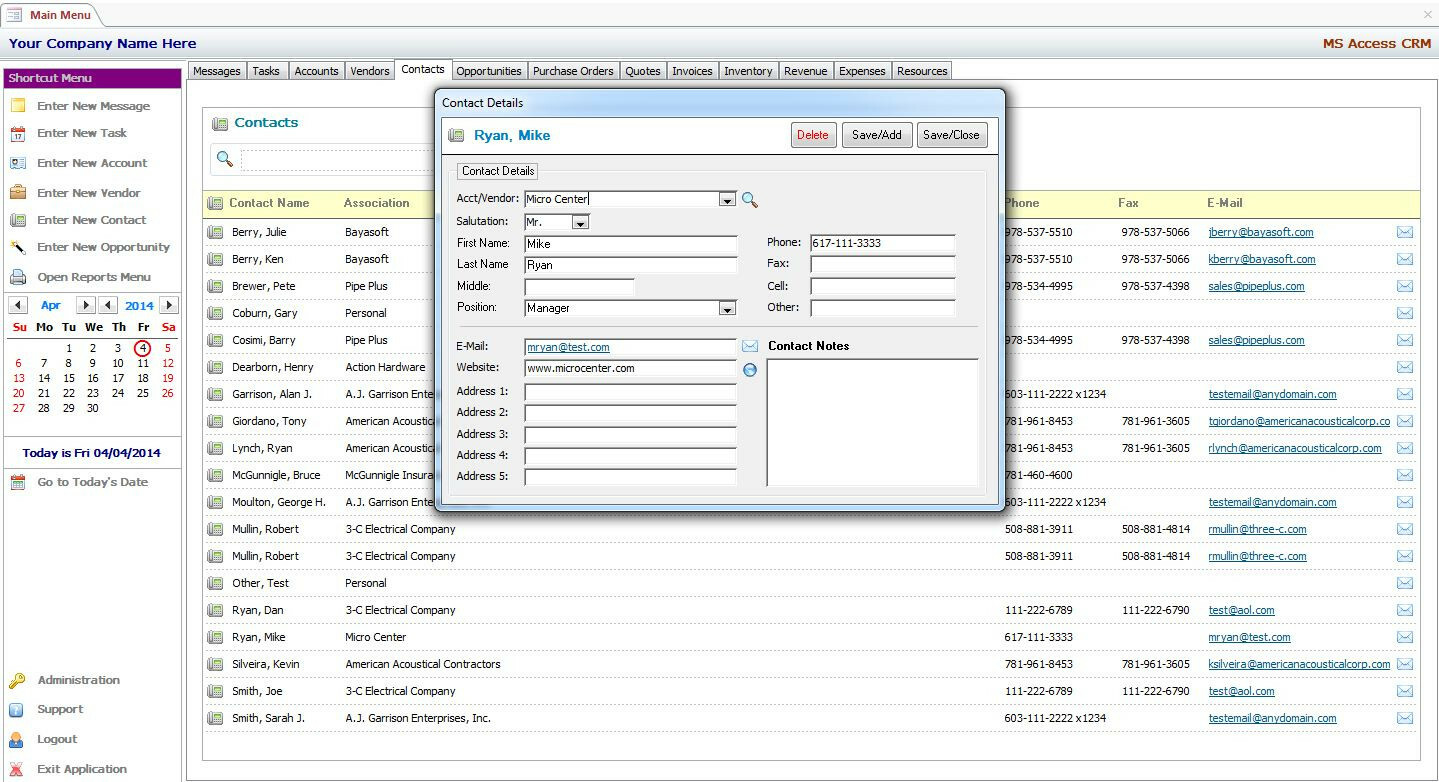Click the Support help icon
This screenshot has height=782, width=1439.
pyautogui.click(x=17, y=709)
